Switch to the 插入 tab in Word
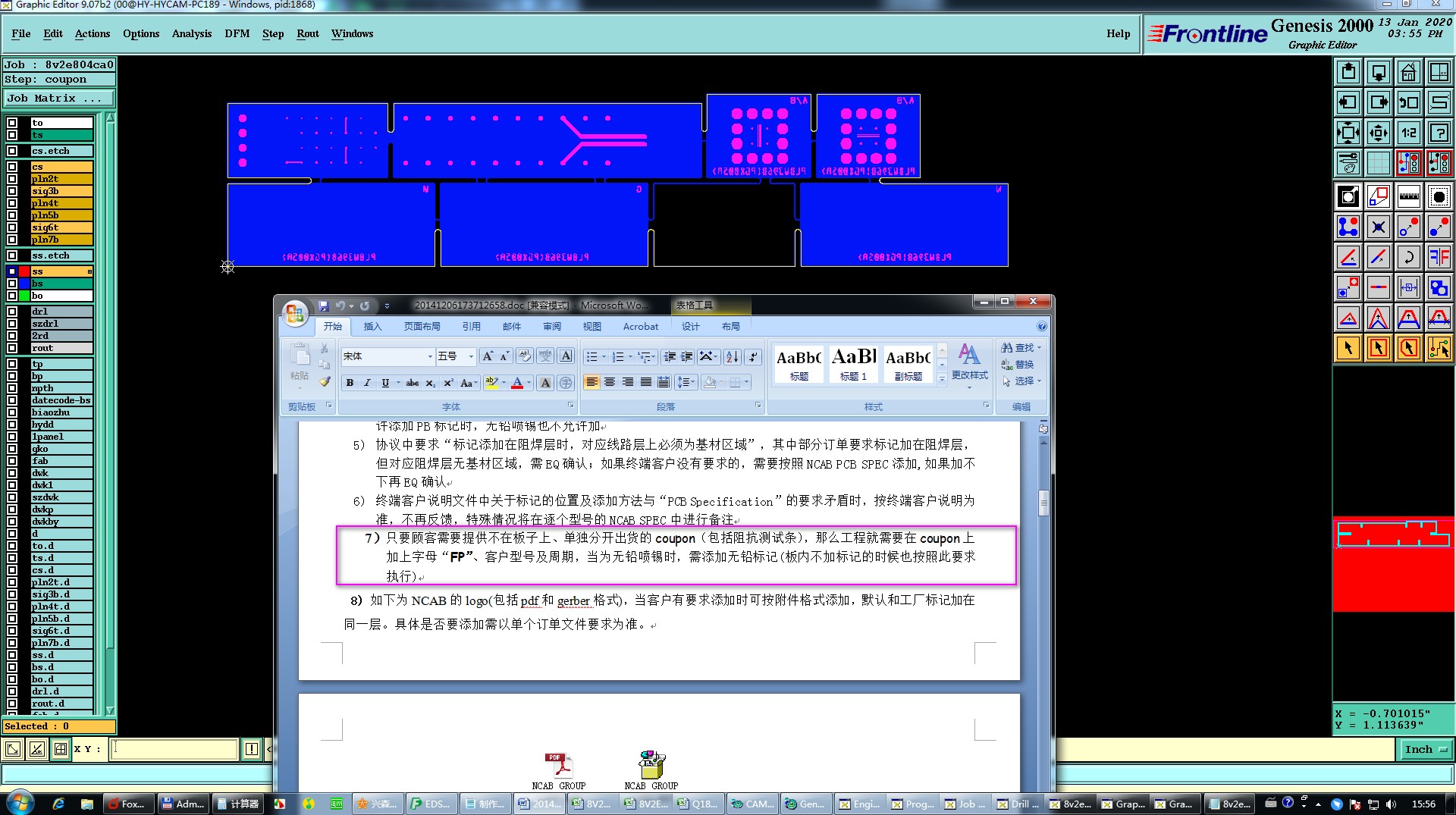This screenshot has width=1456, height=815. coord(372,327)
